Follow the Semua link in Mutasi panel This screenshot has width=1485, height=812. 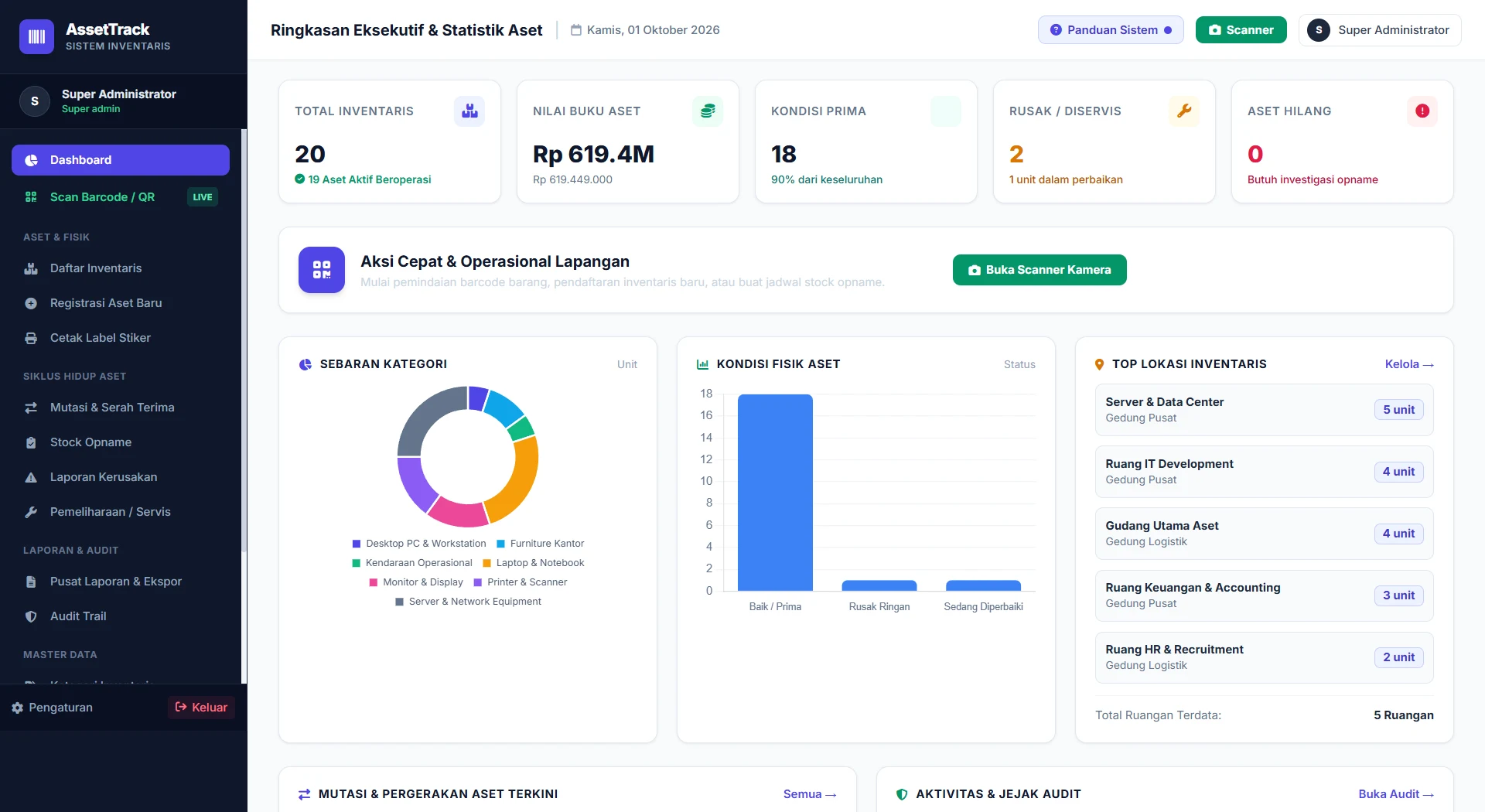(810, 794)
